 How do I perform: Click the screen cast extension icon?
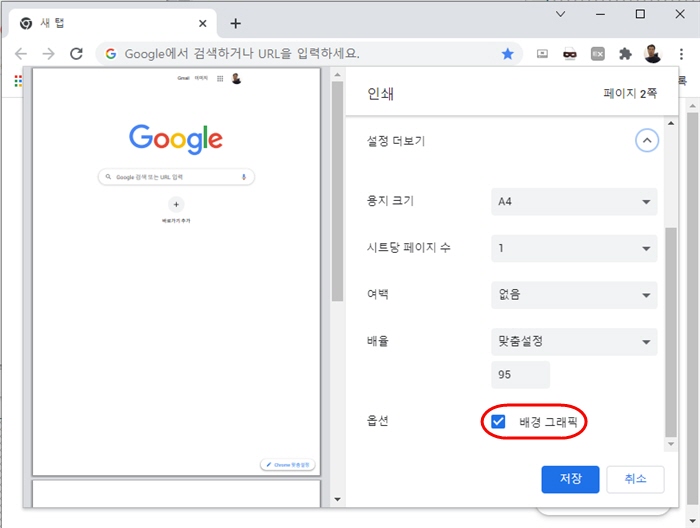542,54
